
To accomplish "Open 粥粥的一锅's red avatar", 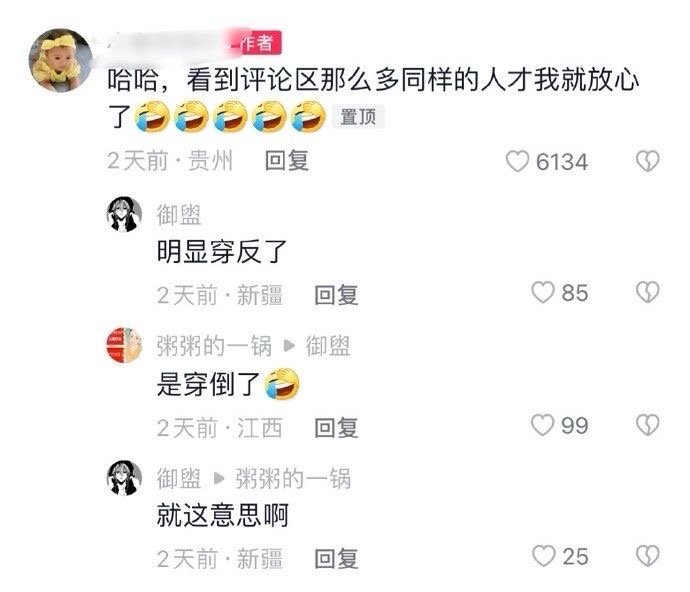I will (125, 345).
